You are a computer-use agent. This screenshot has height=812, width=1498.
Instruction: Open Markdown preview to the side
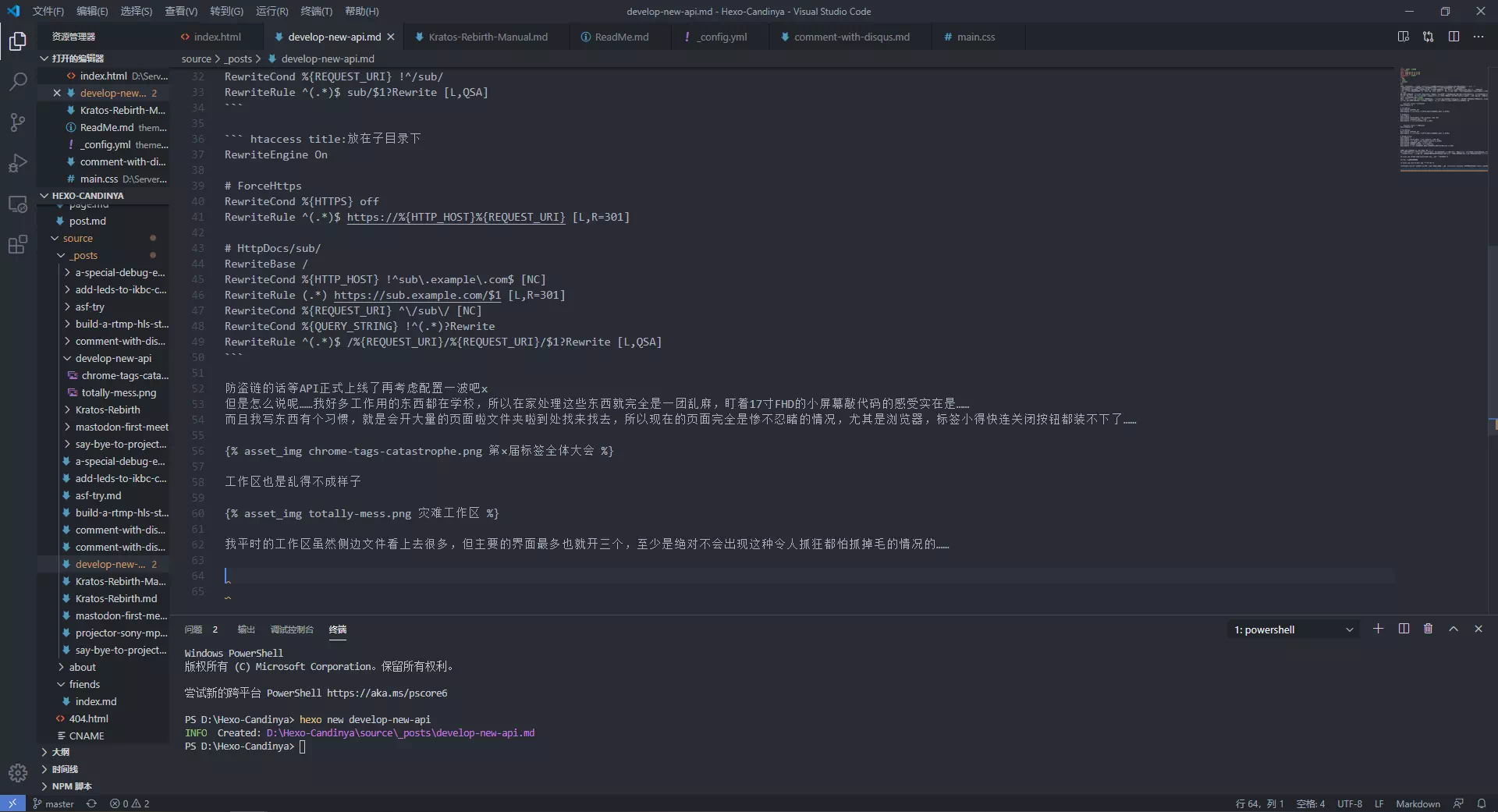click(1404, 37)
